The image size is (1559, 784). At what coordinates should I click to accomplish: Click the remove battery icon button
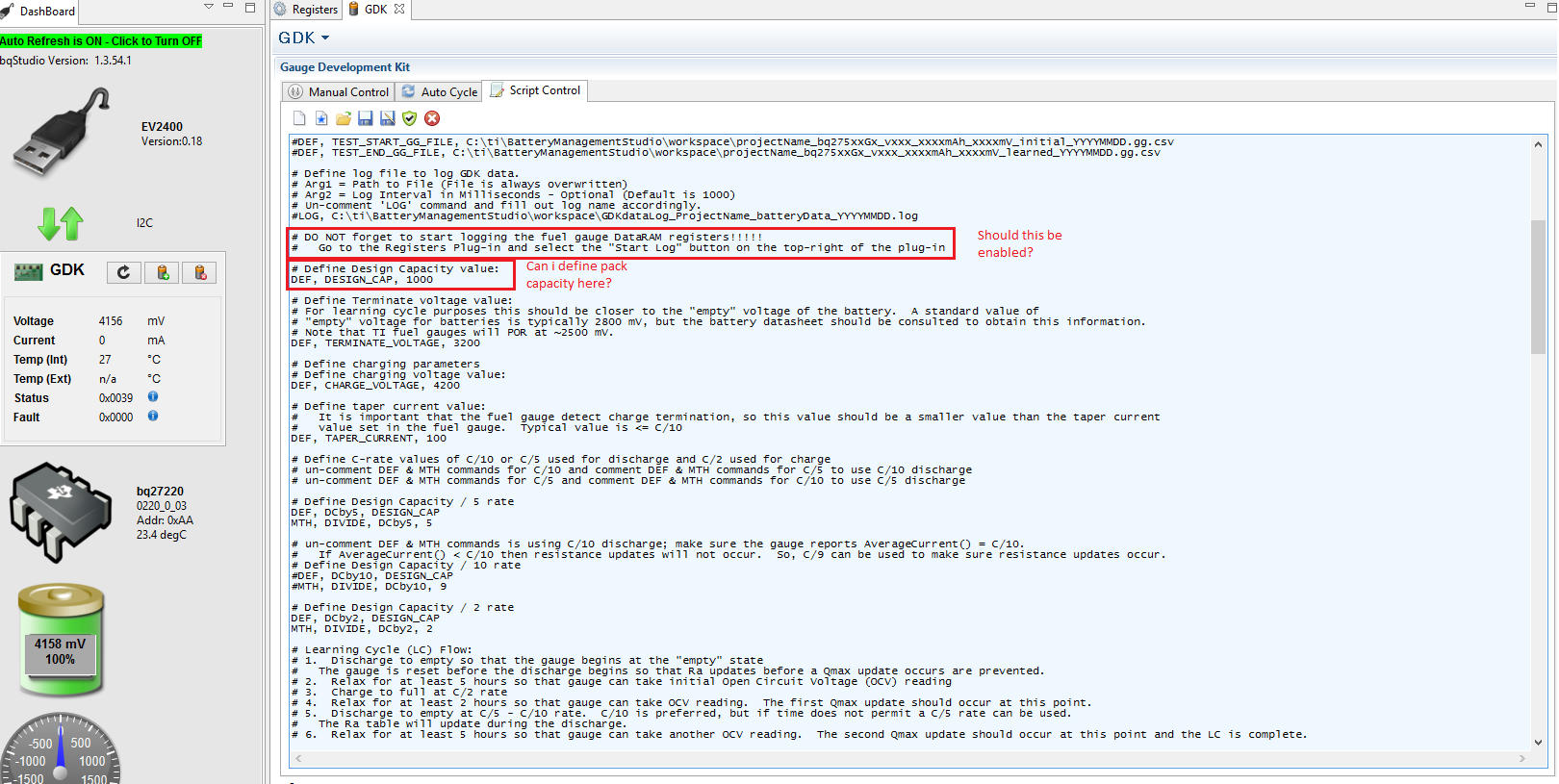click(x=199, y=272)
